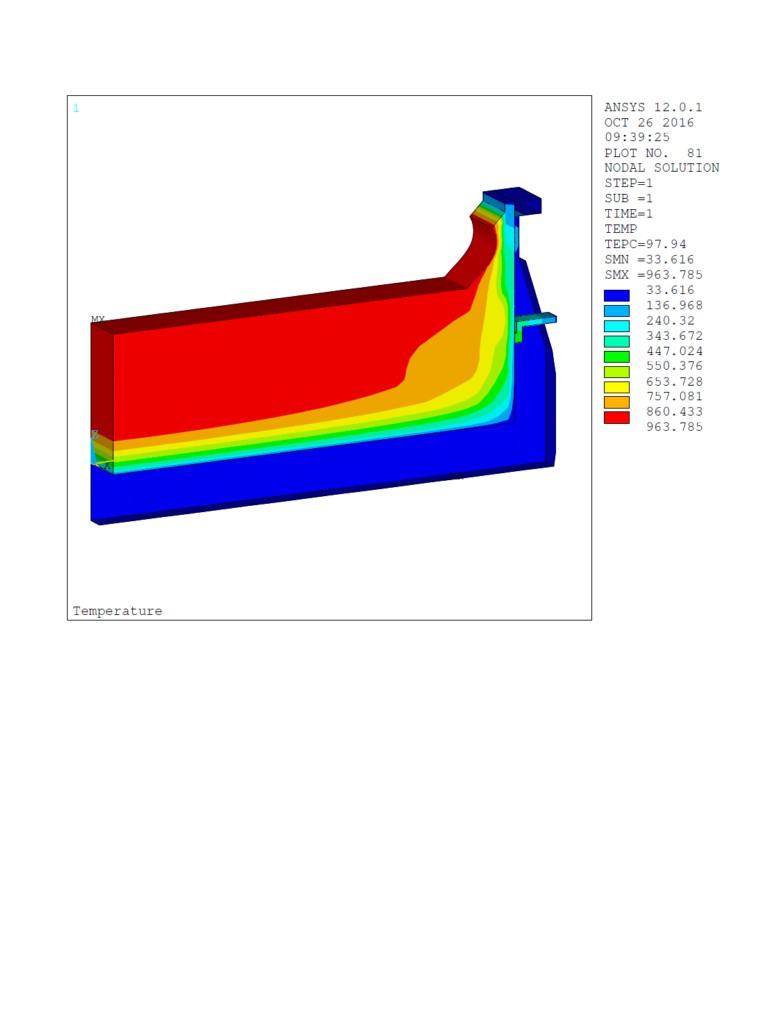Pick the teal 343.672 legend swatch
Viewport: 782px width, 1012px height.
tap(616, 341)
